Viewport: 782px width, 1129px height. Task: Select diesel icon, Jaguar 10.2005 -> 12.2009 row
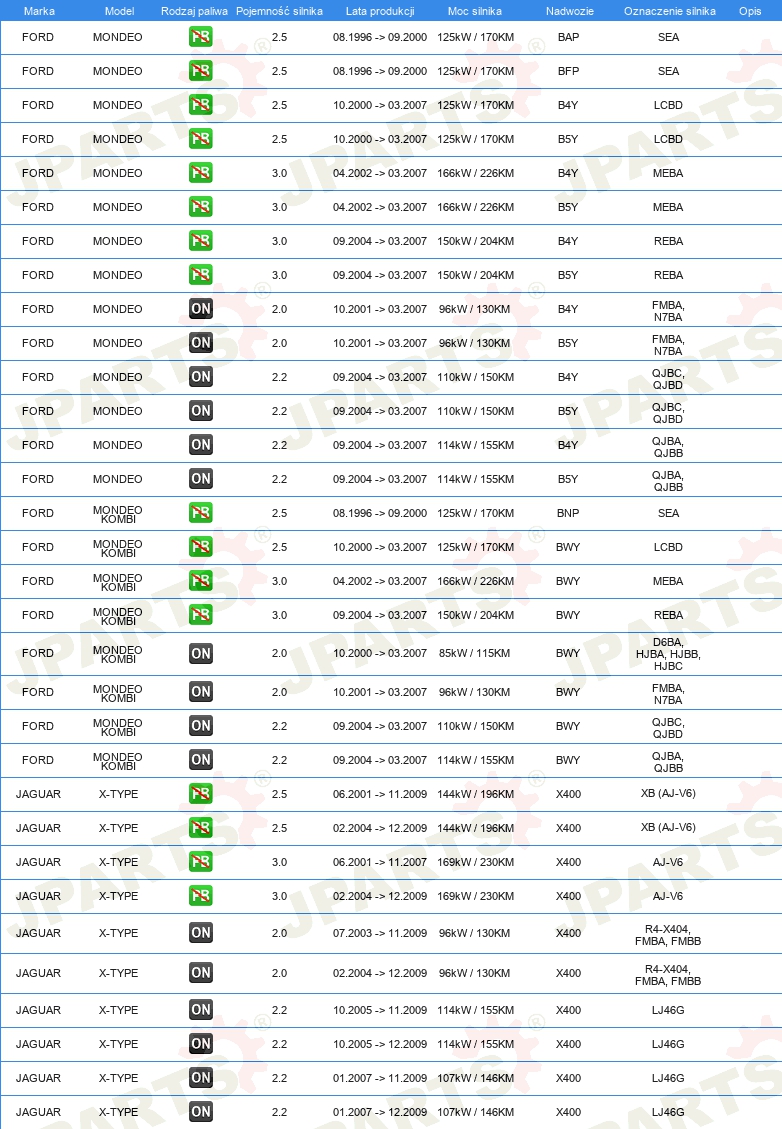[201, 1044]
